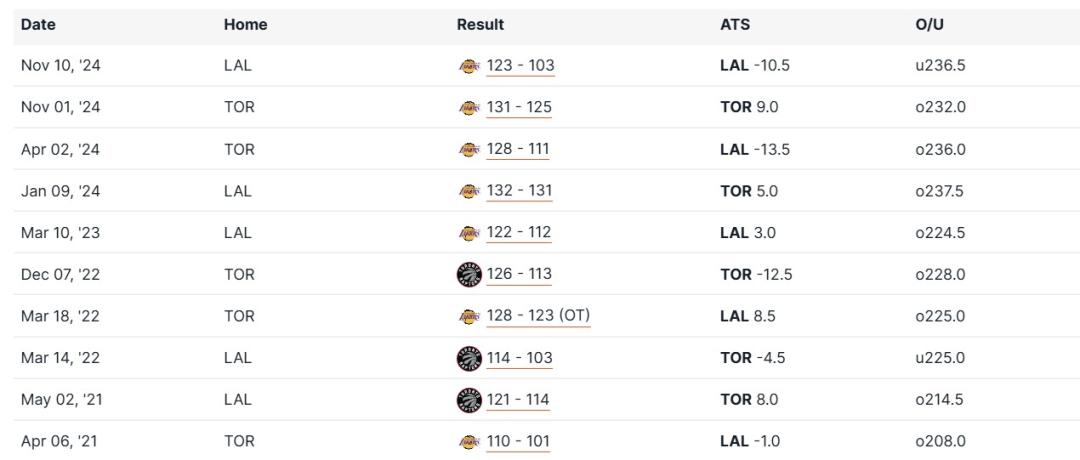Click Lakers logo beside 110 - 101 score

[468, 442]
